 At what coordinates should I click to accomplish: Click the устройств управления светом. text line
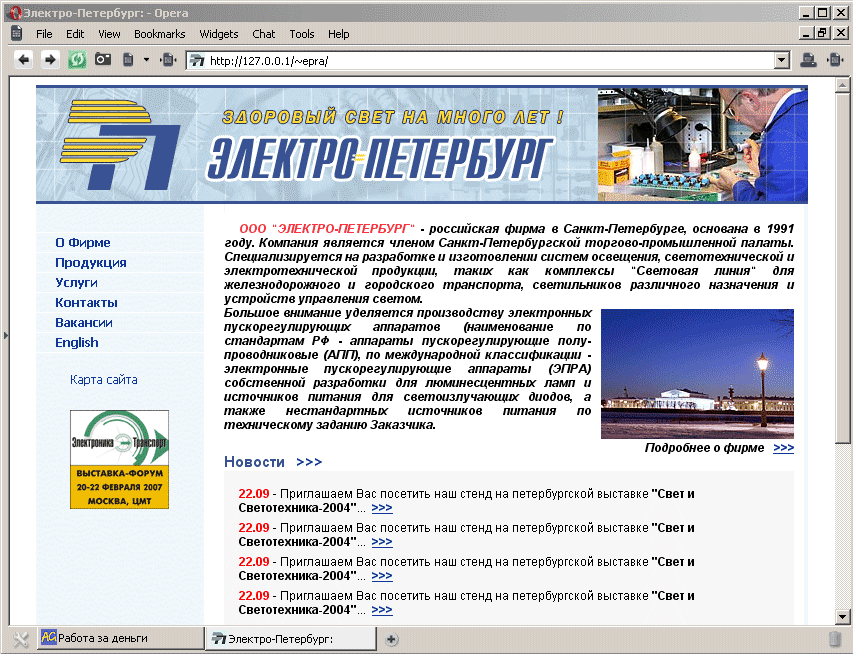[323, 299]
